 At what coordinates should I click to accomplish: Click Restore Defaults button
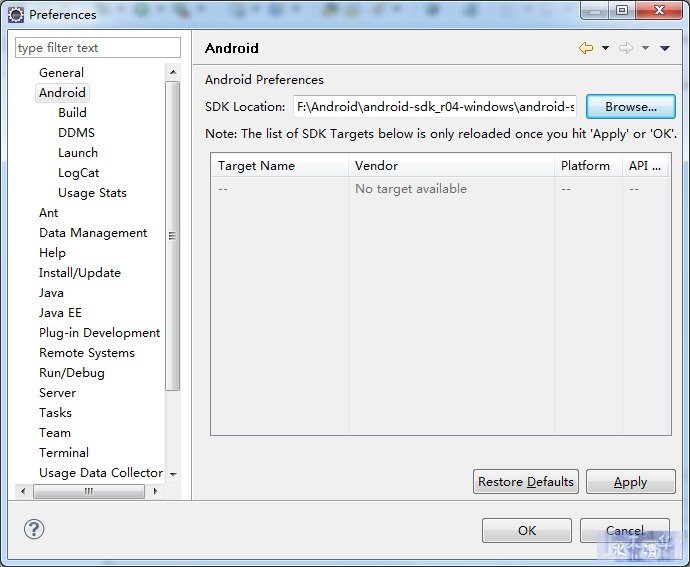pyautogui.click(x=526, y=482)
